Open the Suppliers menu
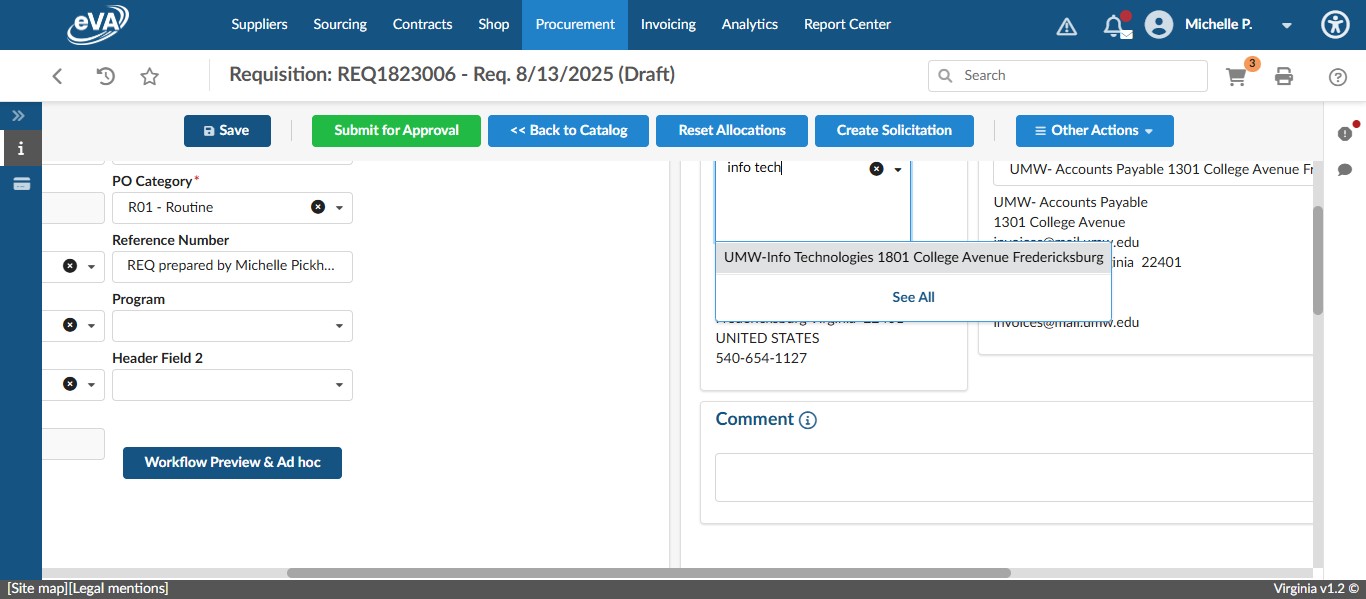1366x599 pixels. pos(259,25)
